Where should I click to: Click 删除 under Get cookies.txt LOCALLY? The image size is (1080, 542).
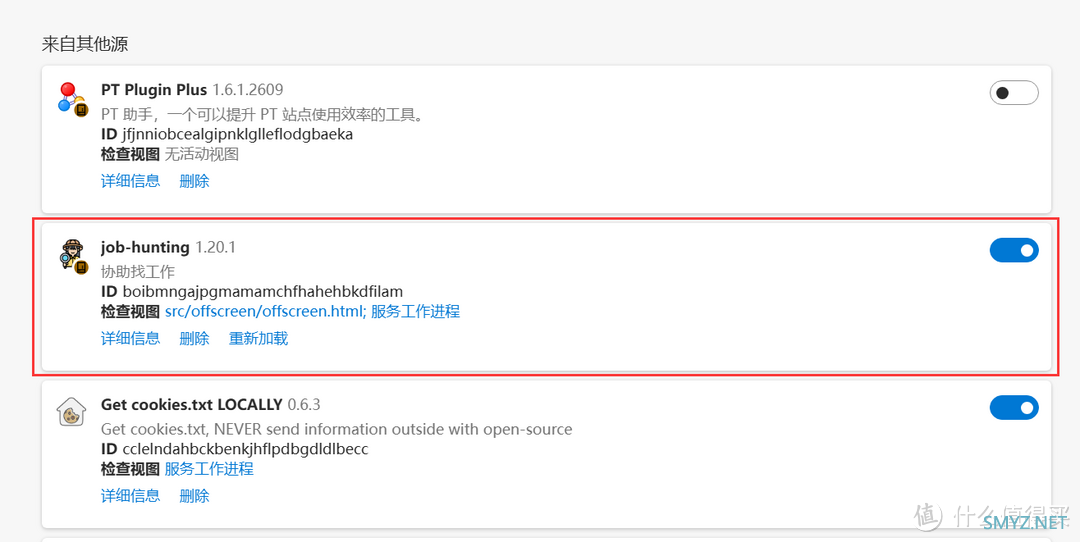[194, 495]
